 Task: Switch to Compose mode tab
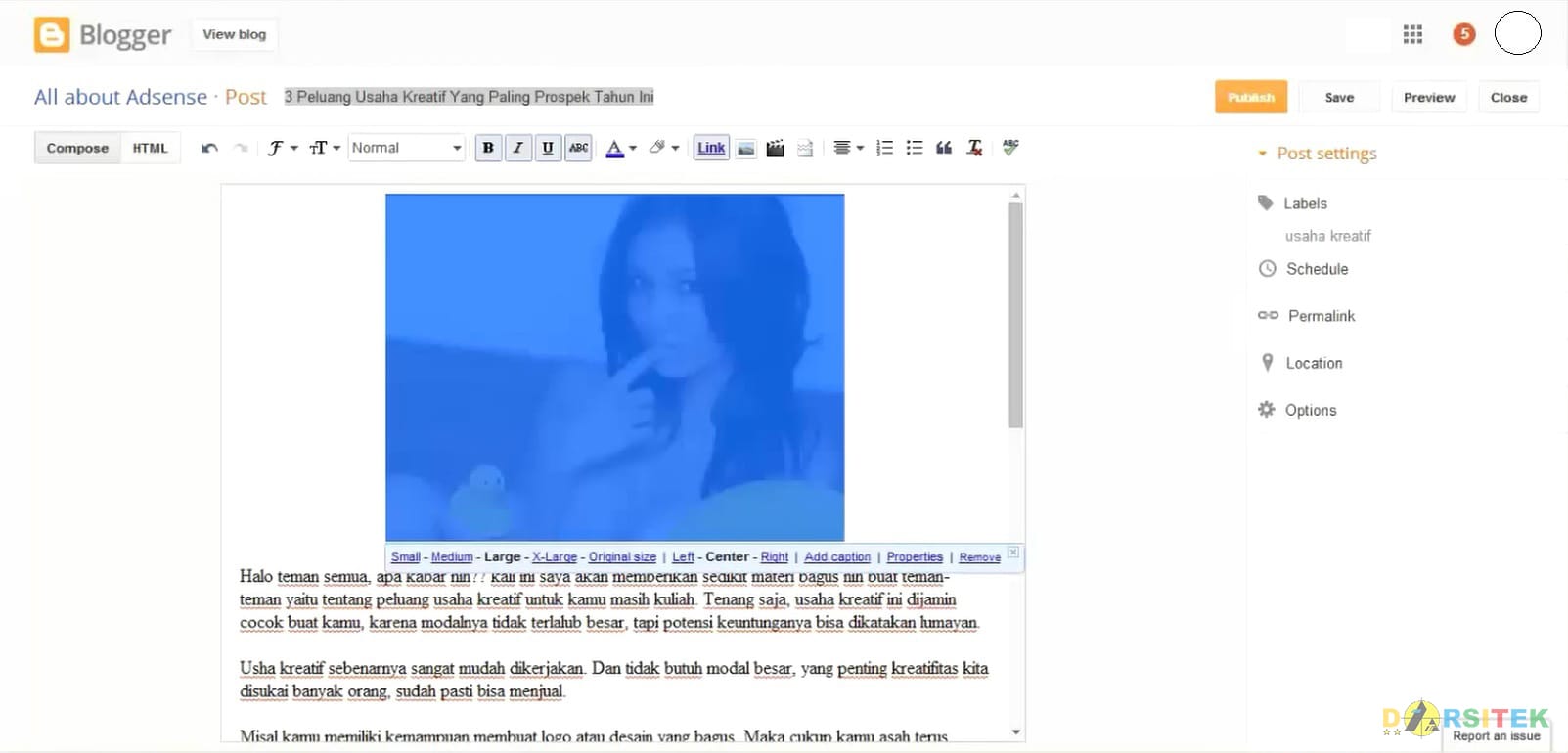[x=77, y=148]
